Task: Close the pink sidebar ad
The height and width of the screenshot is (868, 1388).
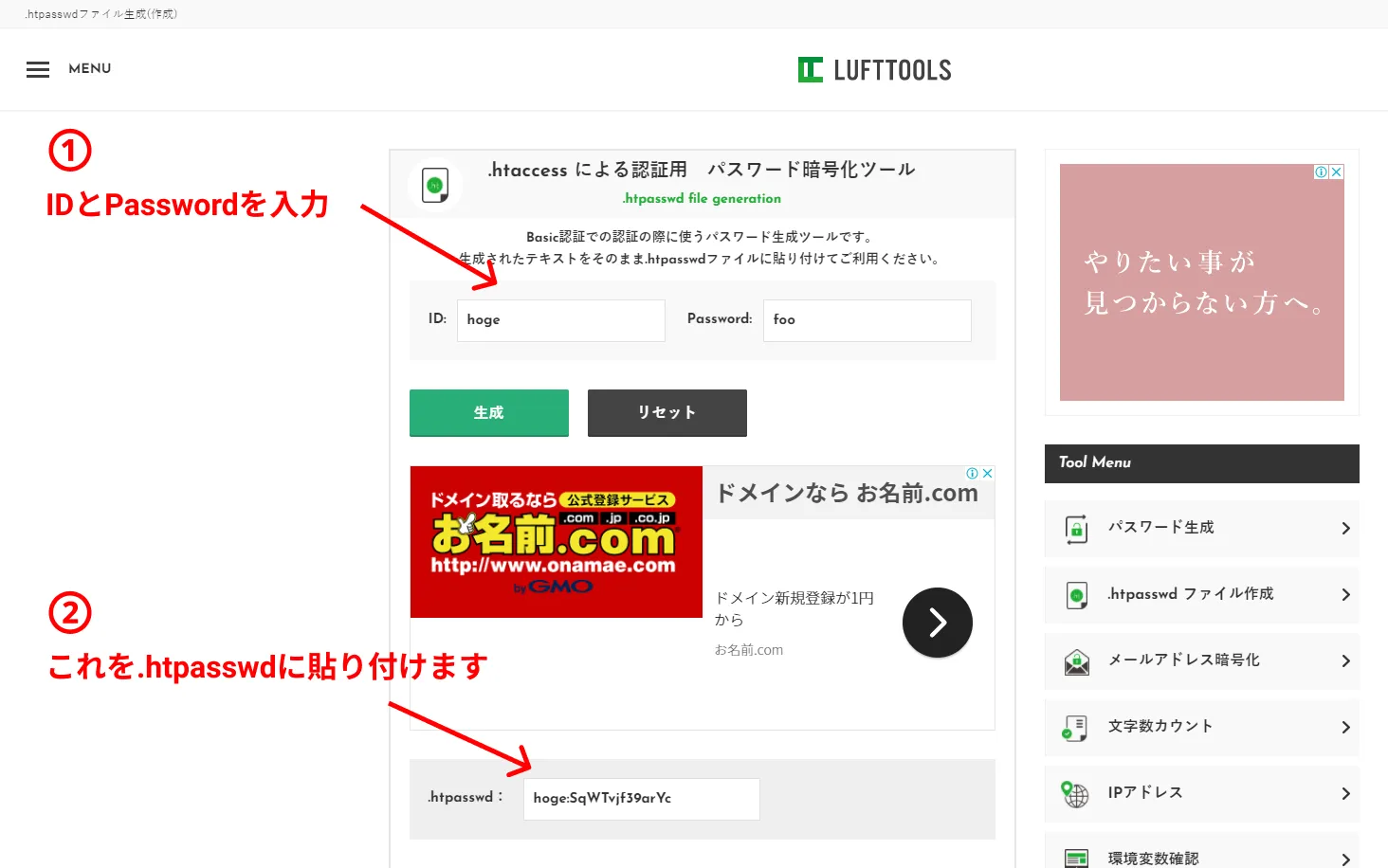Action: pyautogui.click(x=1337, y=172)
